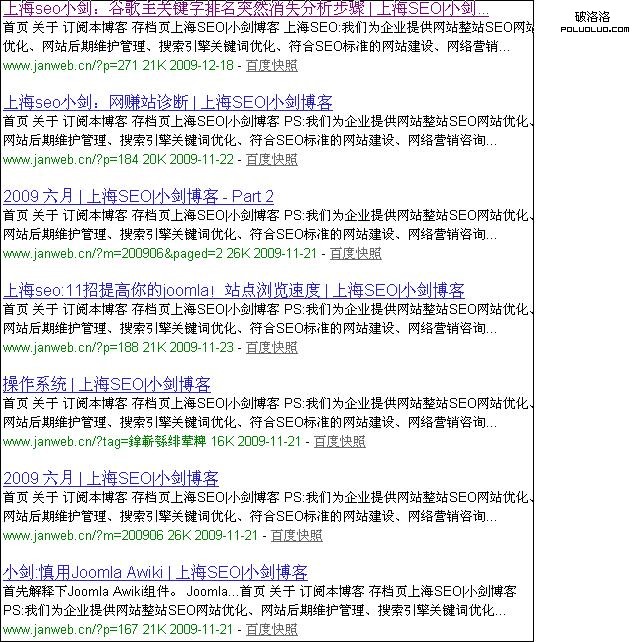Screen dimensions: 640x642
Task: Click the green URL www.janweb.cn/?p=188
Action: [x=70, y=348]
